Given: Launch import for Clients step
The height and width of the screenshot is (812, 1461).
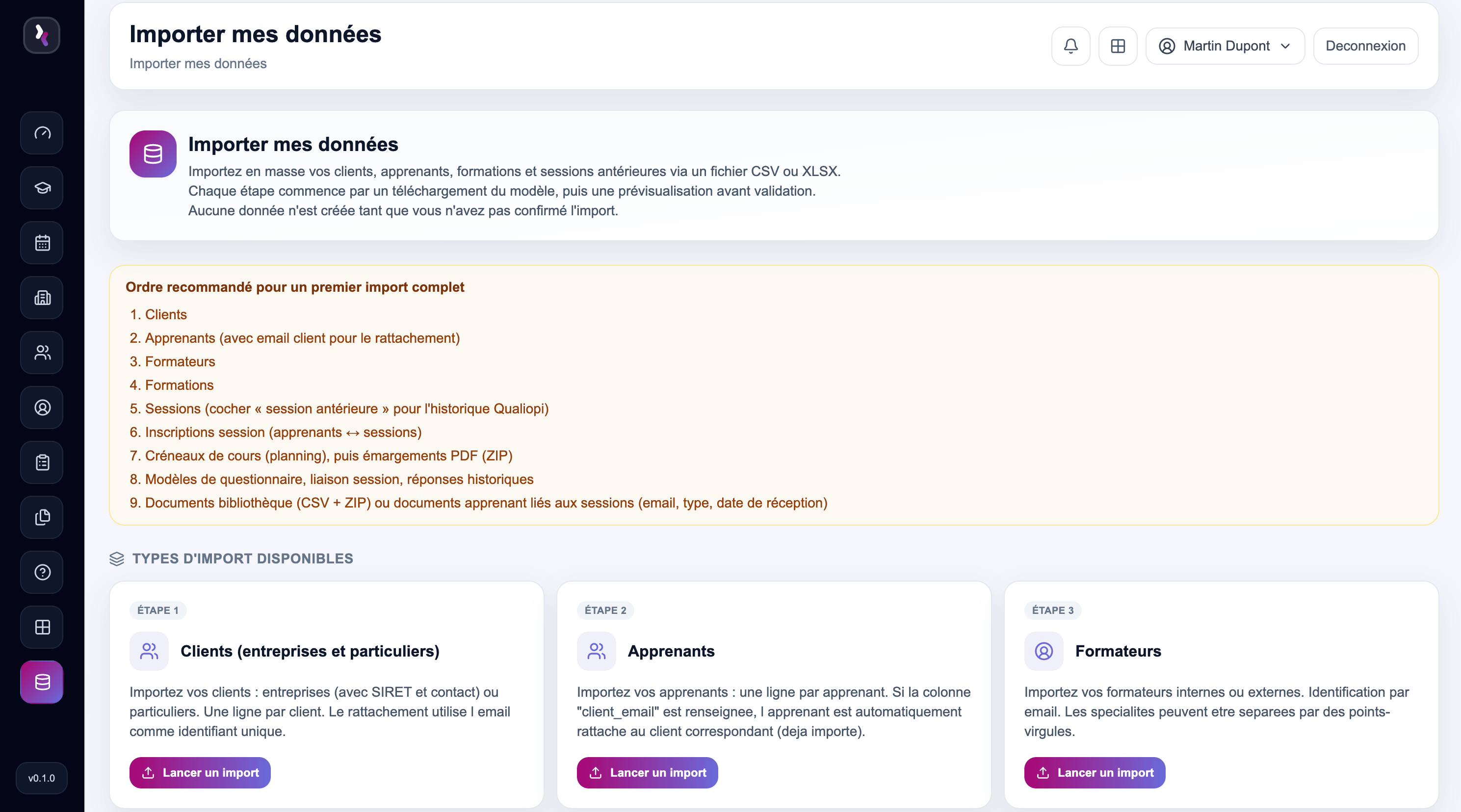Looking at the screenshot, I should pyautogui.click(x=200, y=772).
